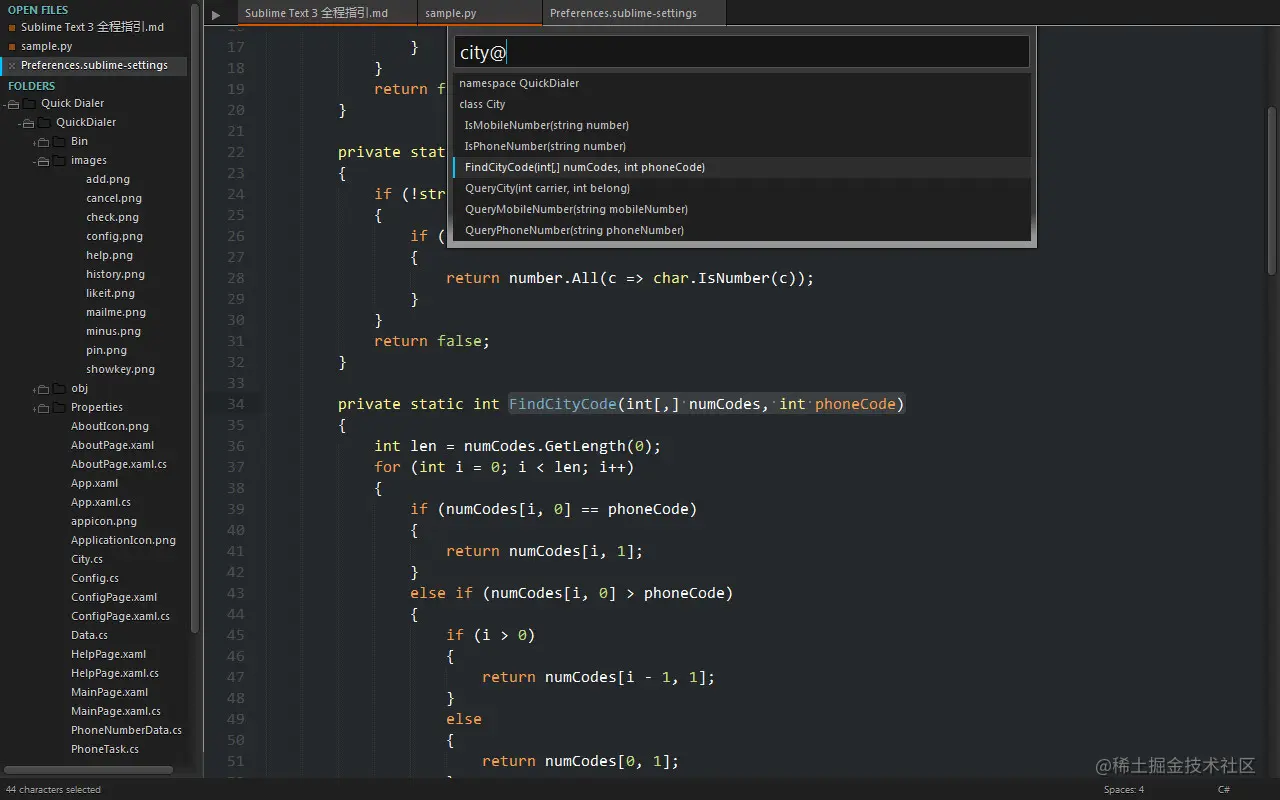Choose QueryPhoneNumber(string phoneNumber) in the symbol list

[x=742, y=230]
